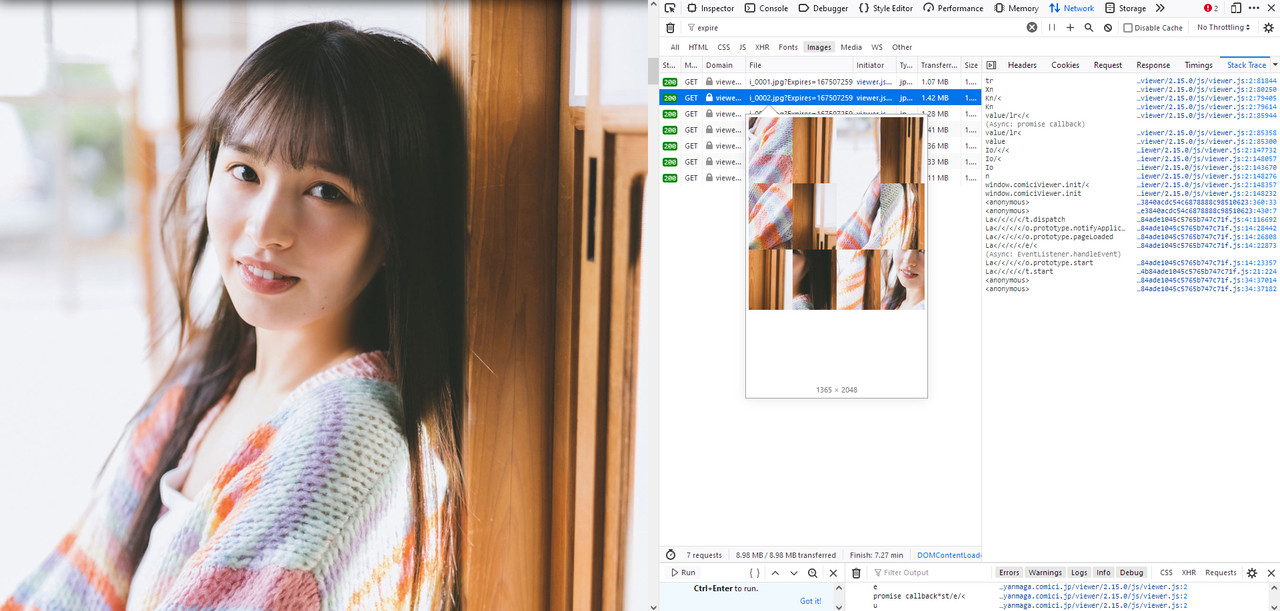This screenshot has width=1280, height=611.
Task: Open request blocking icon
Action: pos(1108,28)
